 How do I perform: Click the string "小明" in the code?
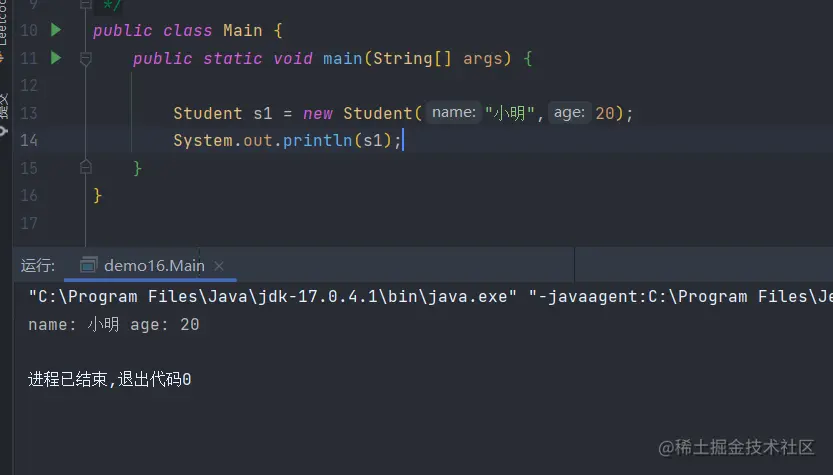click(509, 113)
